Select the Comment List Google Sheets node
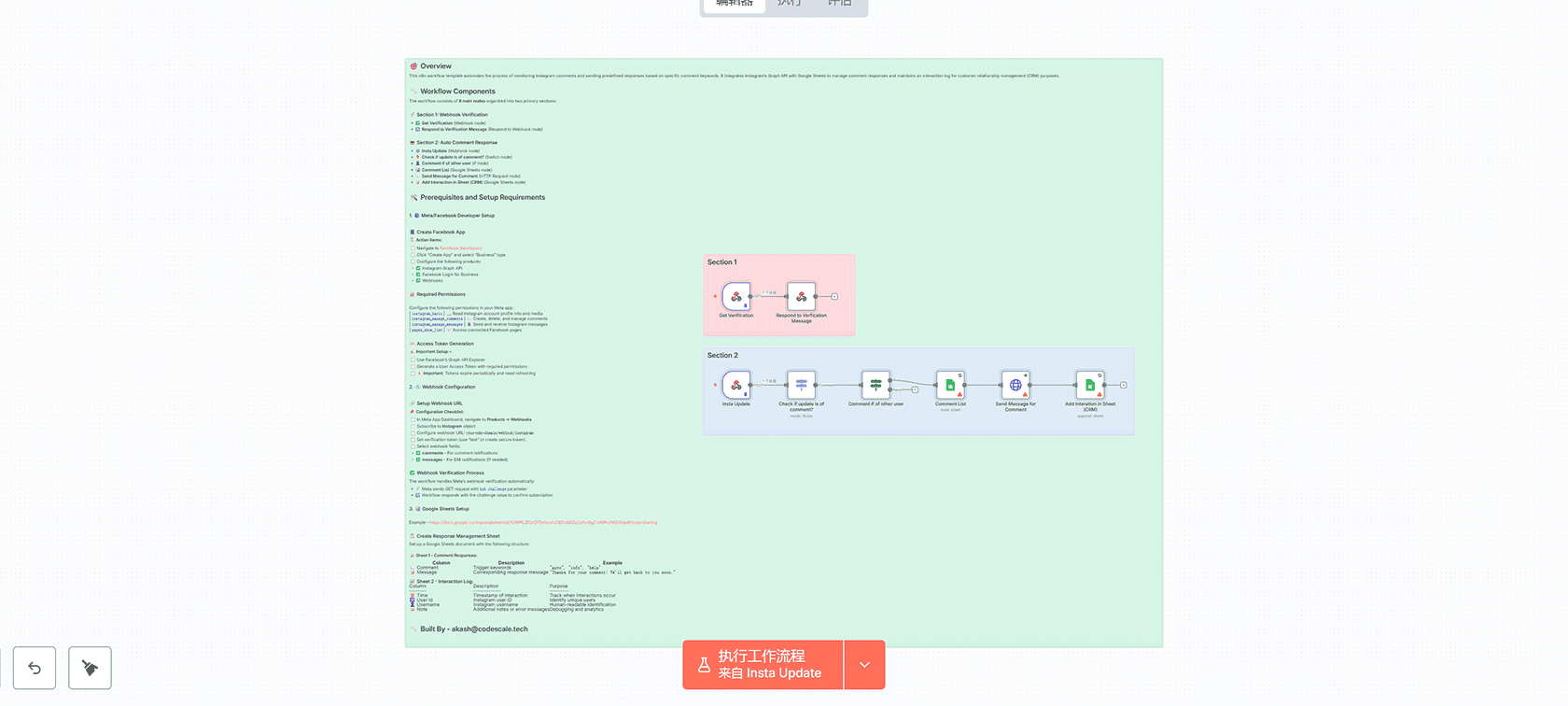The image size is (1568, 706). coord(950,385)
